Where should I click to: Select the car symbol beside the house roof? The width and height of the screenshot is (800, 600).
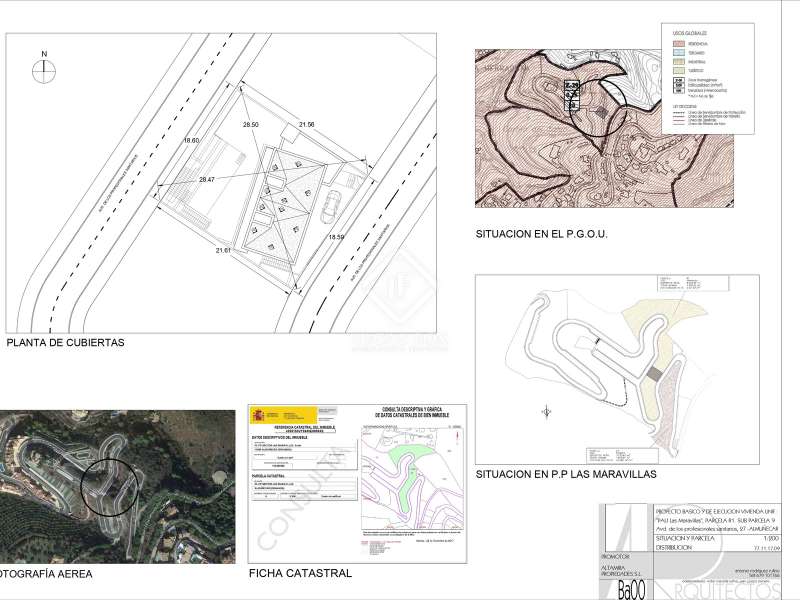[334, 200]
